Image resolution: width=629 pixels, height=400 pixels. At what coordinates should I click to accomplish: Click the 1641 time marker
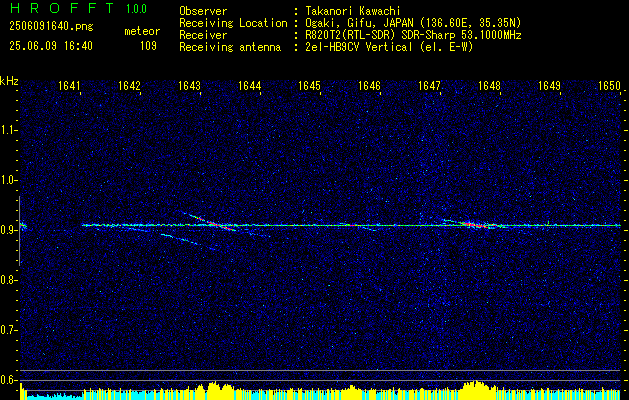[69, 85]
